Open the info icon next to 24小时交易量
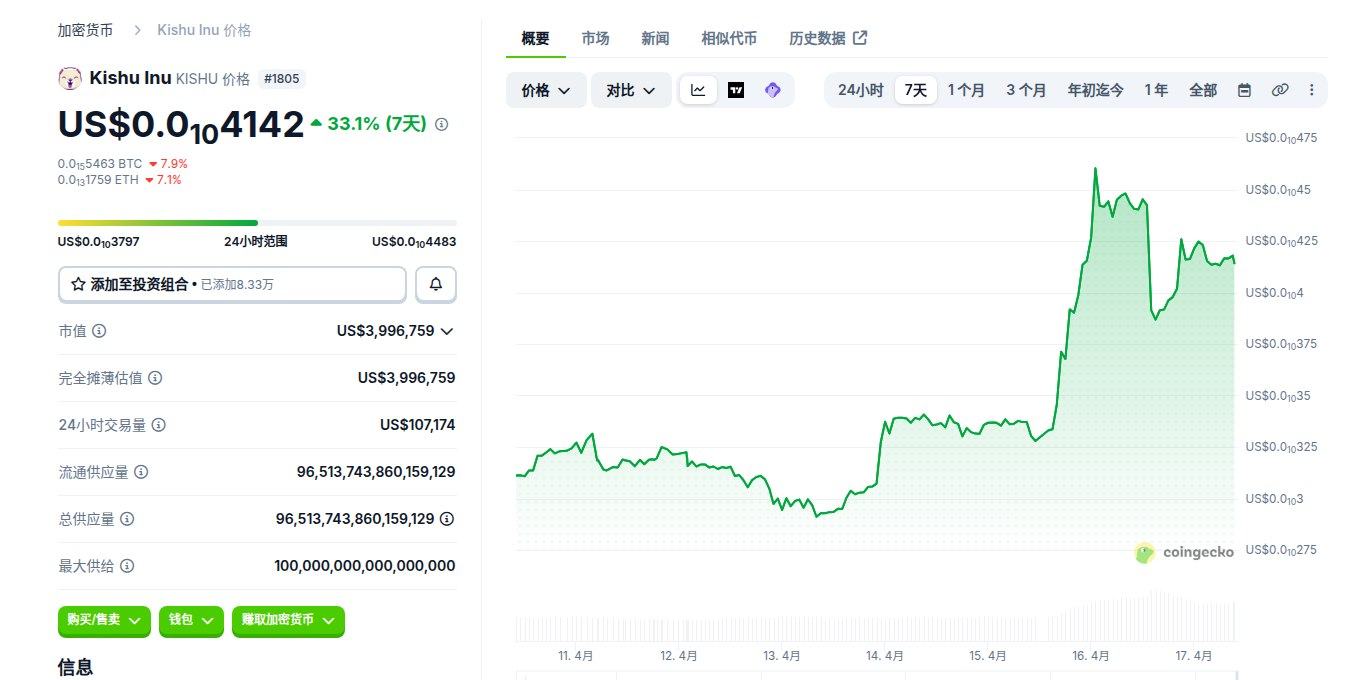Viewport: 1360px width, 680px height. coord(158,425)
